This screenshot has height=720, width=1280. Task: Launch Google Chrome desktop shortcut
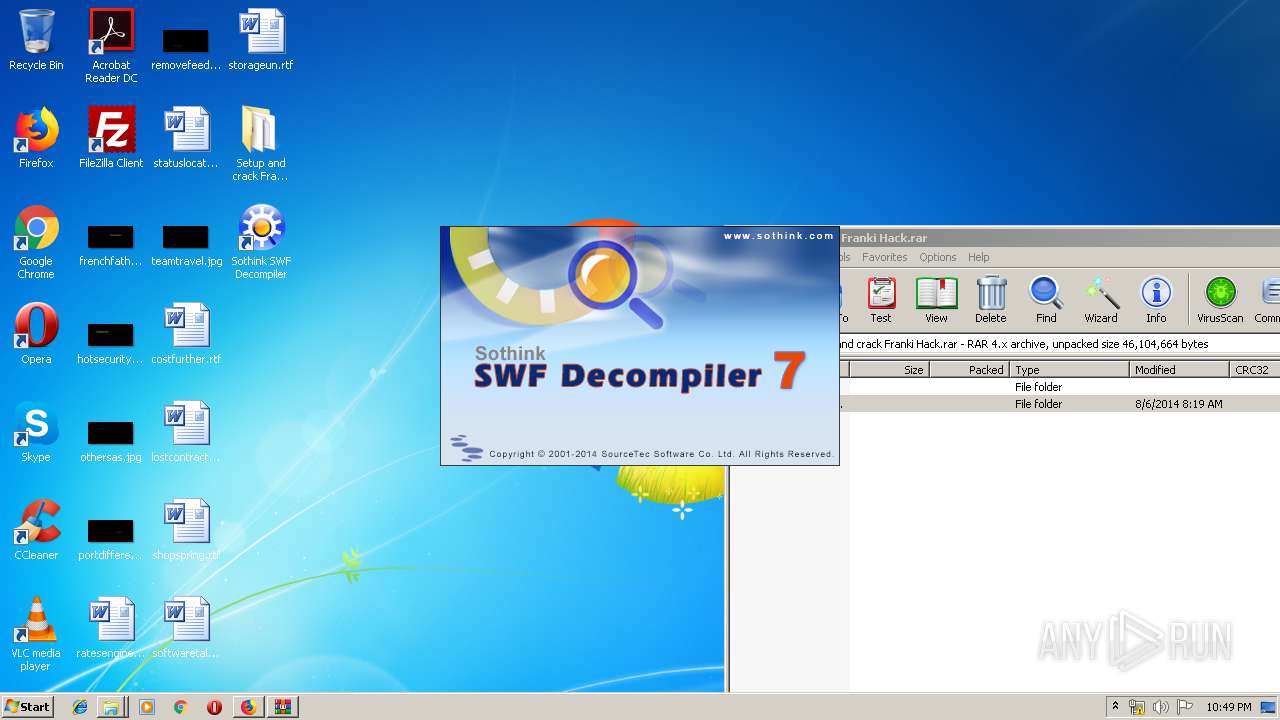coord(36,242)
